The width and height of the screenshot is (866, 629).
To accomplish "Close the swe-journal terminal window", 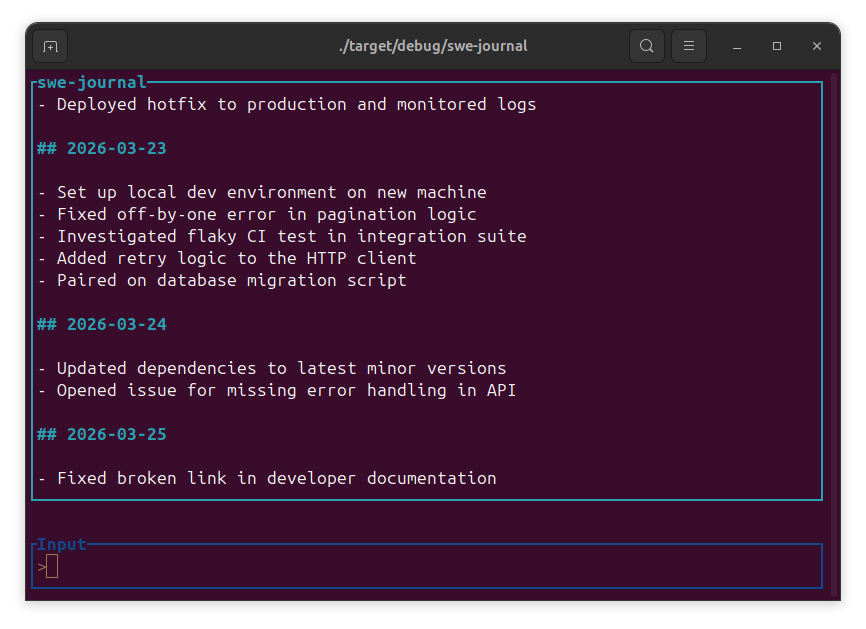I will tap(817, 46).
